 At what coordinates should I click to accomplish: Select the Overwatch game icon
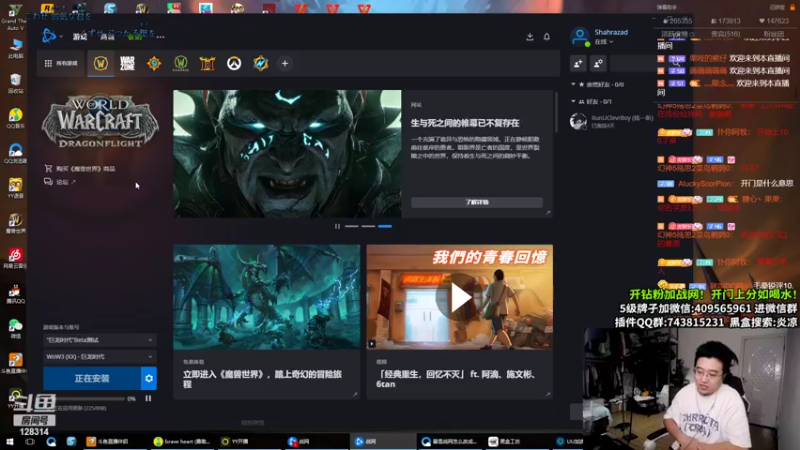pos(234,63)
